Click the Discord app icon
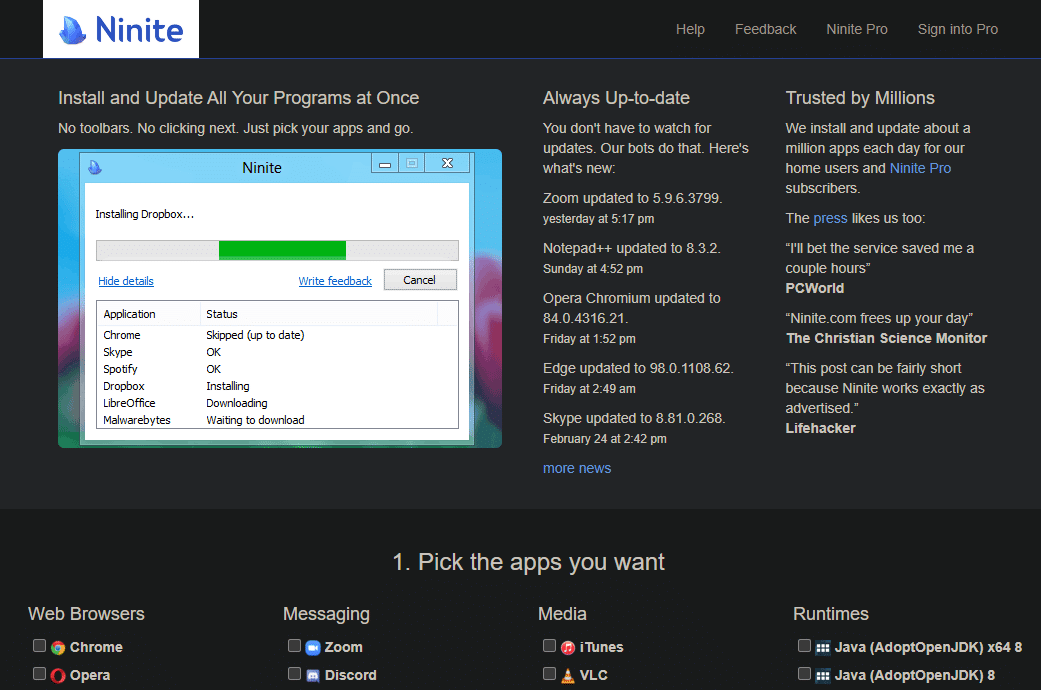1041x690 pixels. (x=313, y=675)
